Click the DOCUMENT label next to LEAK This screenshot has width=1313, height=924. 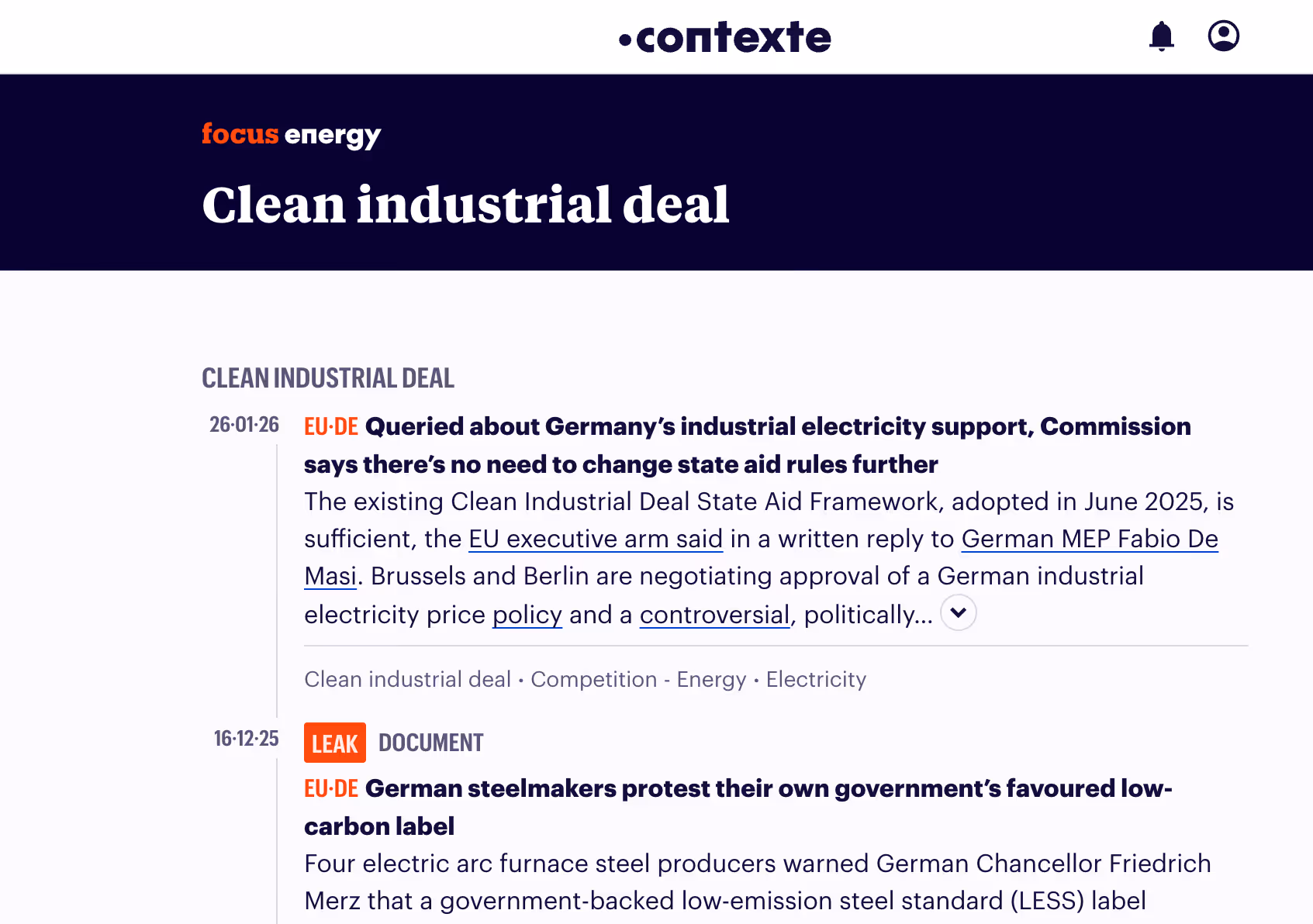[x=430, y=742]
